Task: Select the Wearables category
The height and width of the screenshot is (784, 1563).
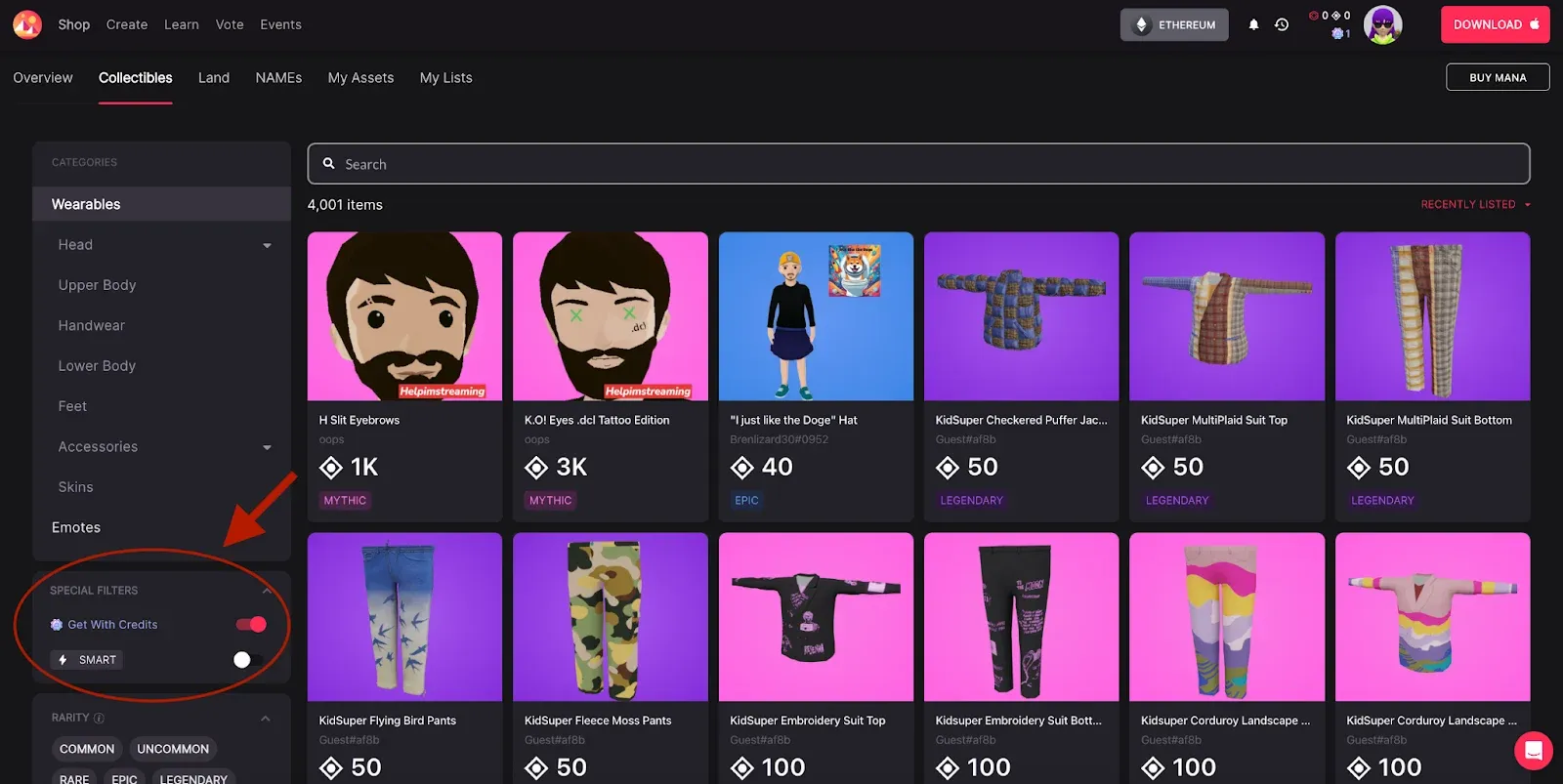Action: (161, 204)
